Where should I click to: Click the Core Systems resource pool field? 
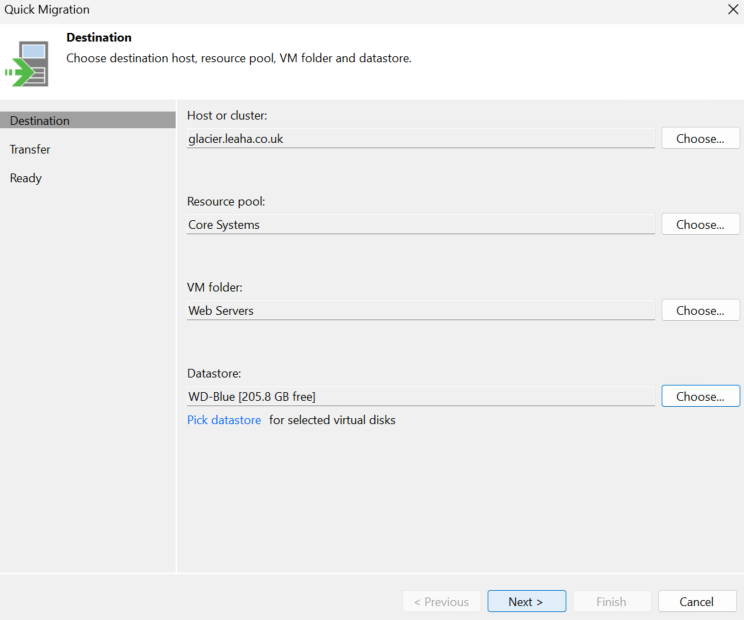(x=421, y=224)
